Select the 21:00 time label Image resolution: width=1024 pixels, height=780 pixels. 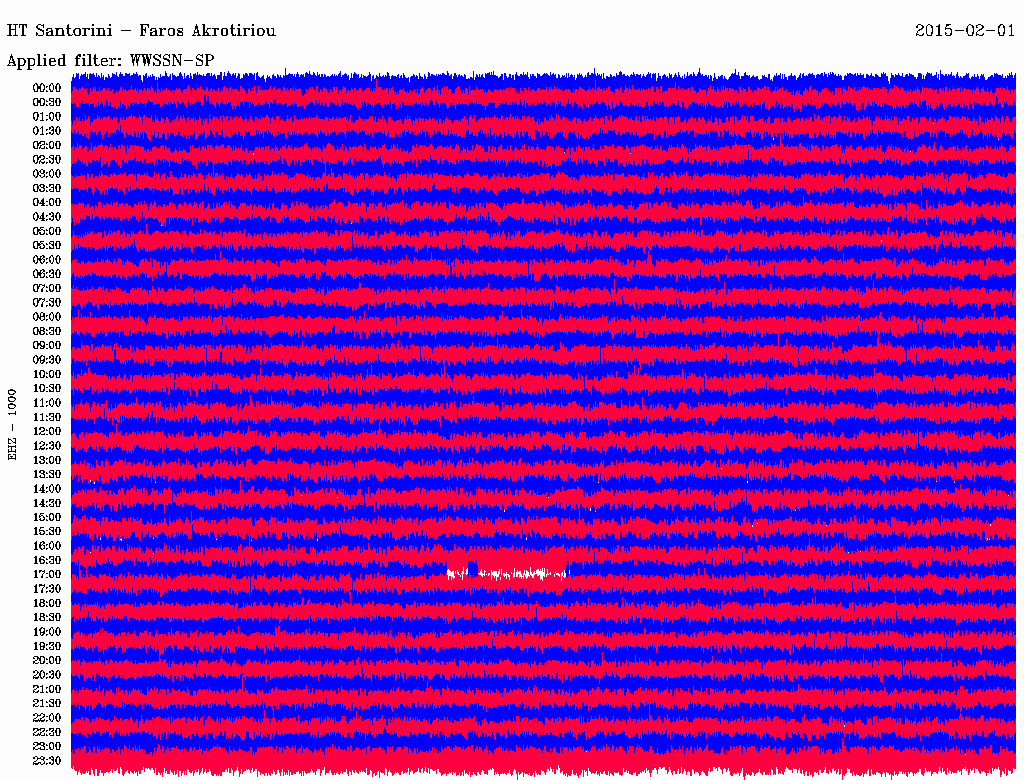coord(47,689)
